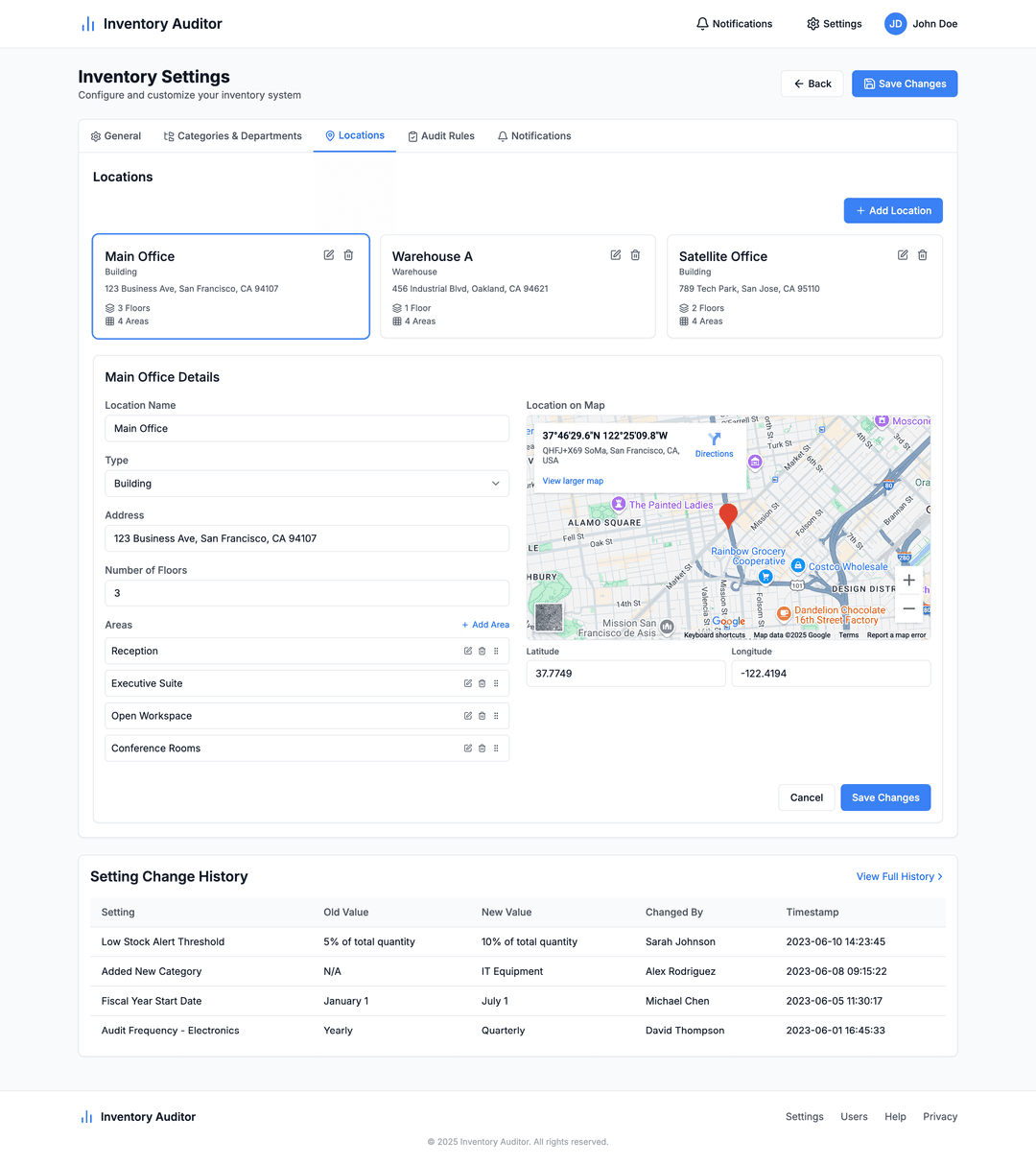Click Add Area above the areas list

[x=485, y=624]
